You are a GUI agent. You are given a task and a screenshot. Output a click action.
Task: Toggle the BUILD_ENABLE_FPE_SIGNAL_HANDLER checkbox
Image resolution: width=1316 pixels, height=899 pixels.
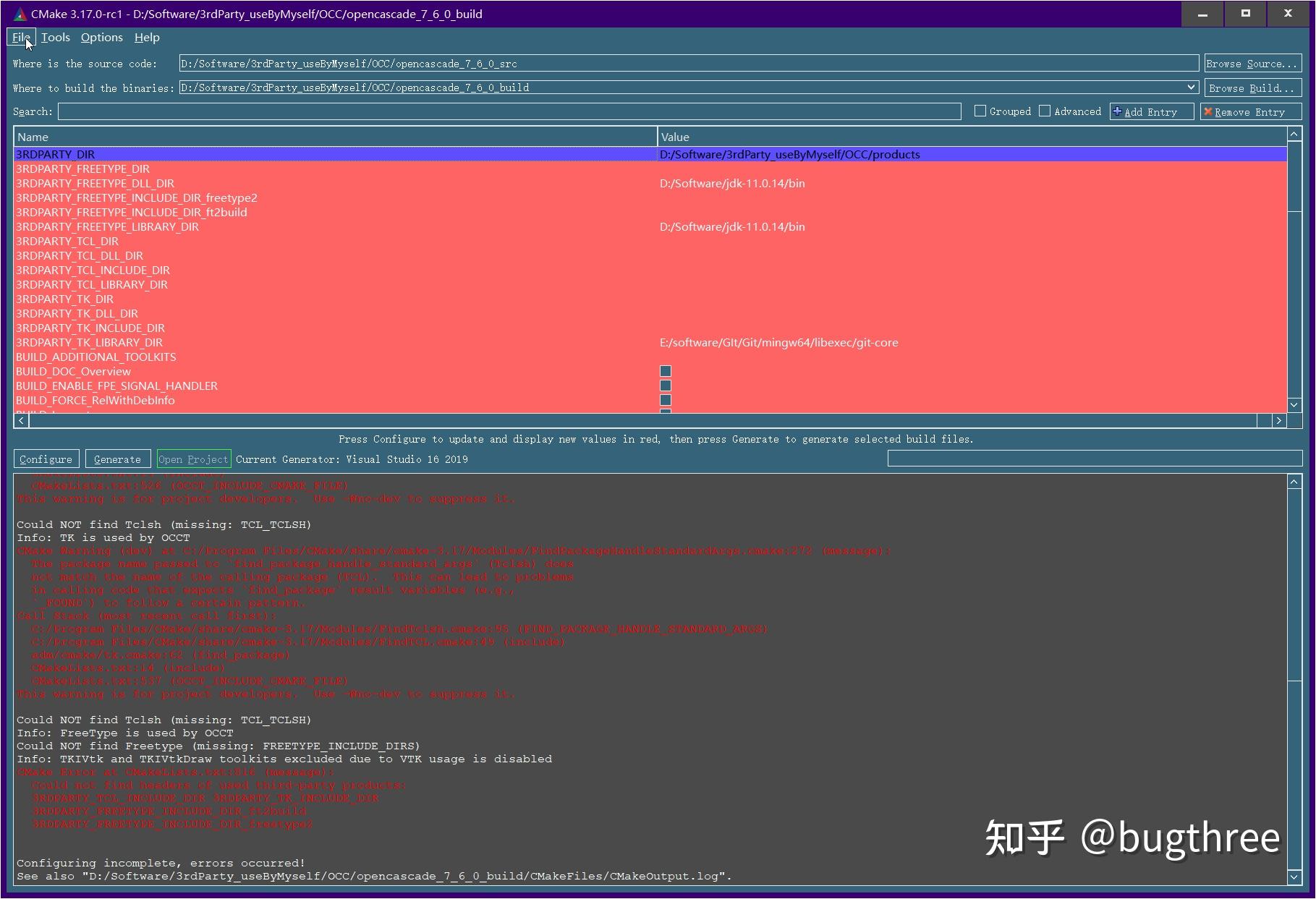(664, 385)
